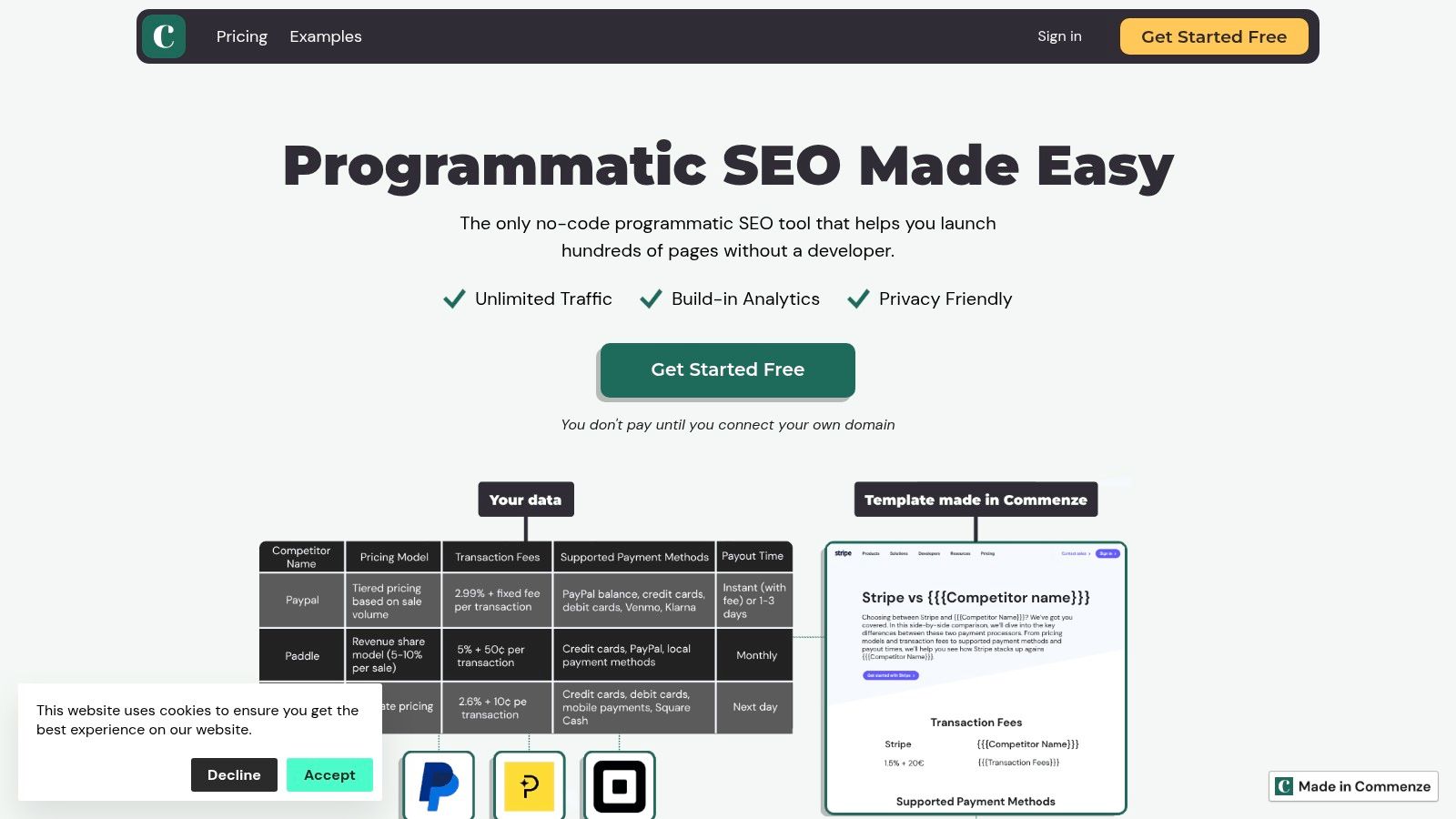Click the mobile payments, Square Cash cell
The width and height of the screenshot is (1456, 819).
pyautogui.click(x=634, y=708)
